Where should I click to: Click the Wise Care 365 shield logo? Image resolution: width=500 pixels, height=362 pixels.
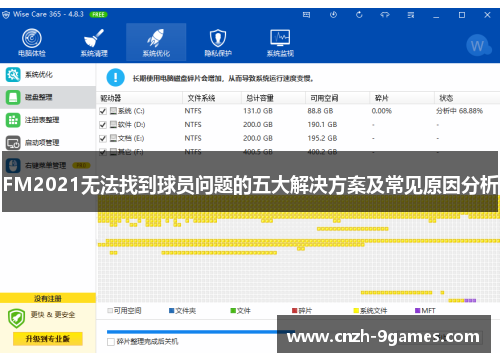pos(6,15)
